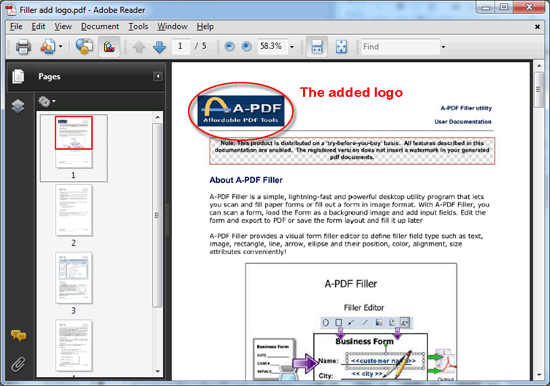Open the Document menu
550x386 pixels.
100,26
